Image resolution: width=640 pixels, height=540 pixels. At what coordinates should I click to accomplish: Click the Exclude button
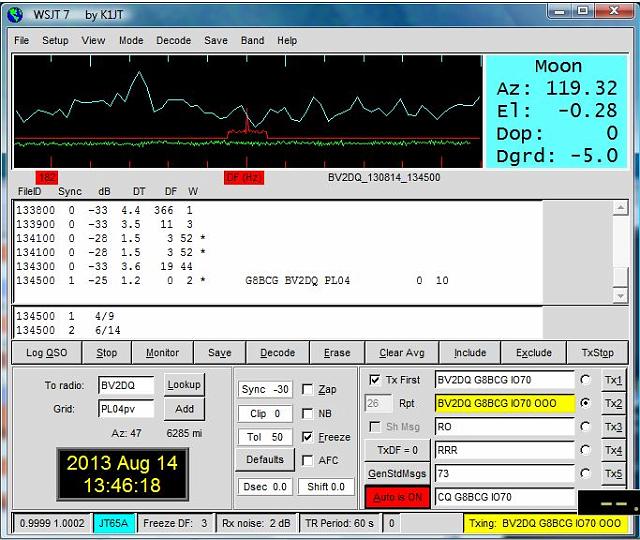pyautogui.click(x=533, y=353)
